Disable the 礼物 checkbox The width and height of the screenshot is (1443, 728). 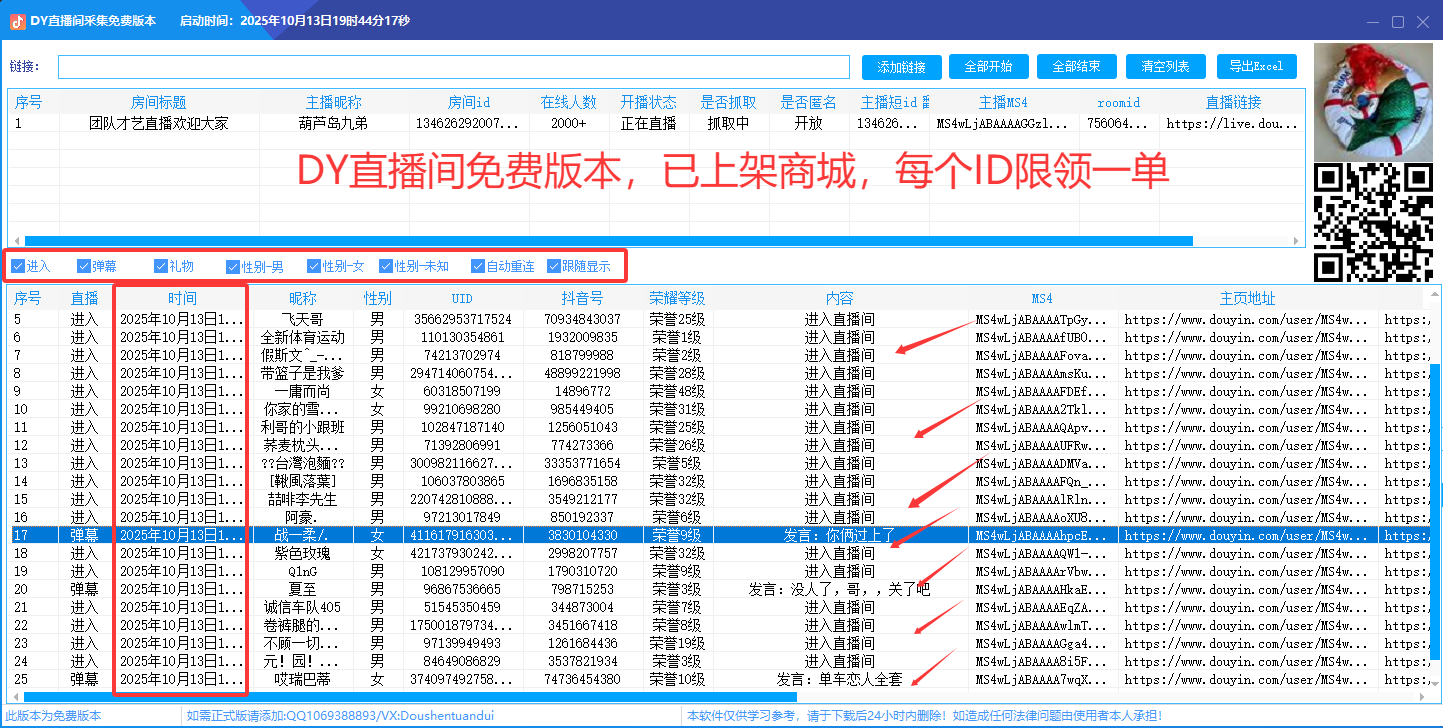[x=160, y=265]
